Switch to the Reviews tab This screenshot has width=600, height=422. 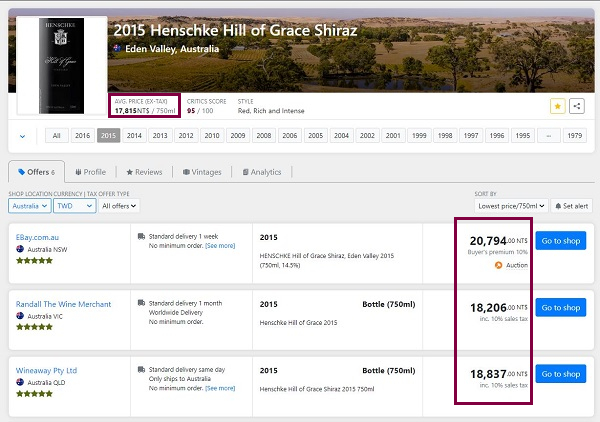click(144, 172)
